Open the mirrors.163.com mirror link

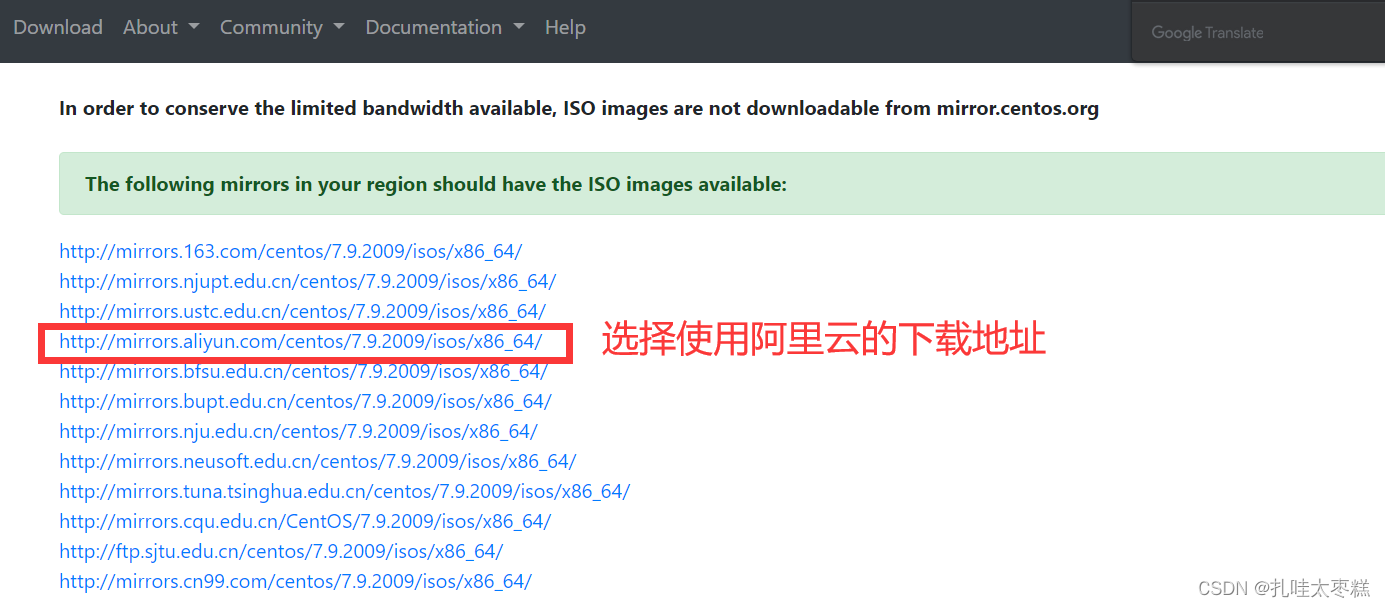pos(290,251)
